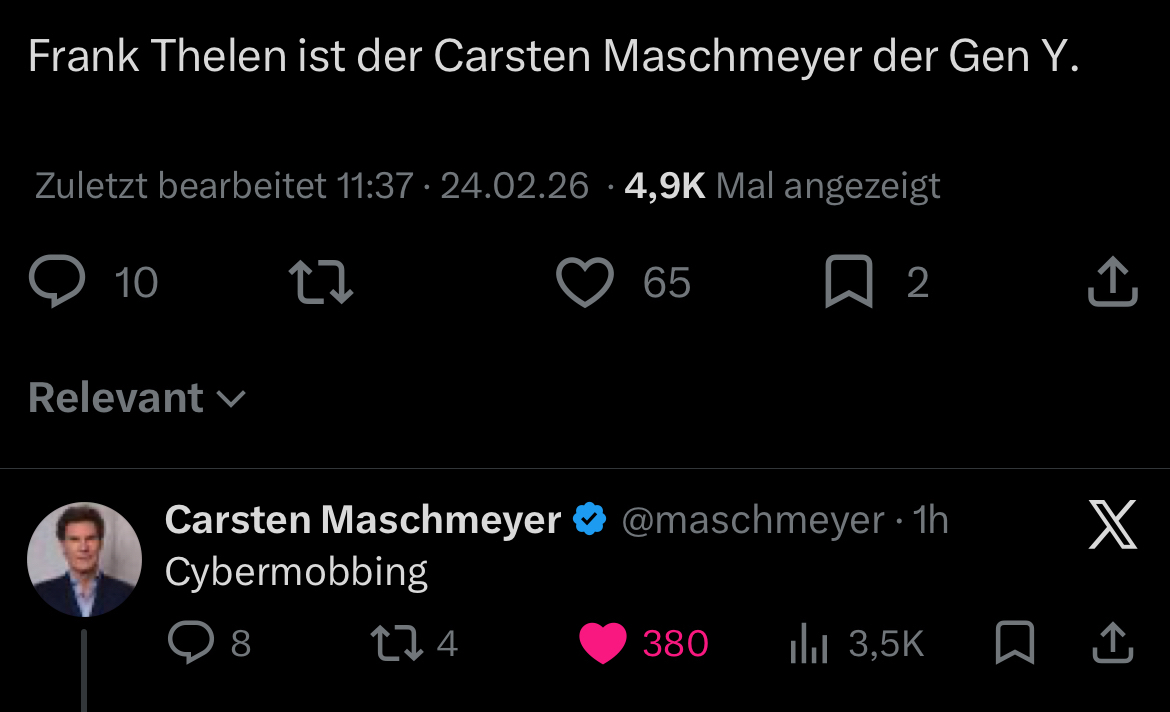
Task: Bookmark the main post
Action: coord(847,283)
